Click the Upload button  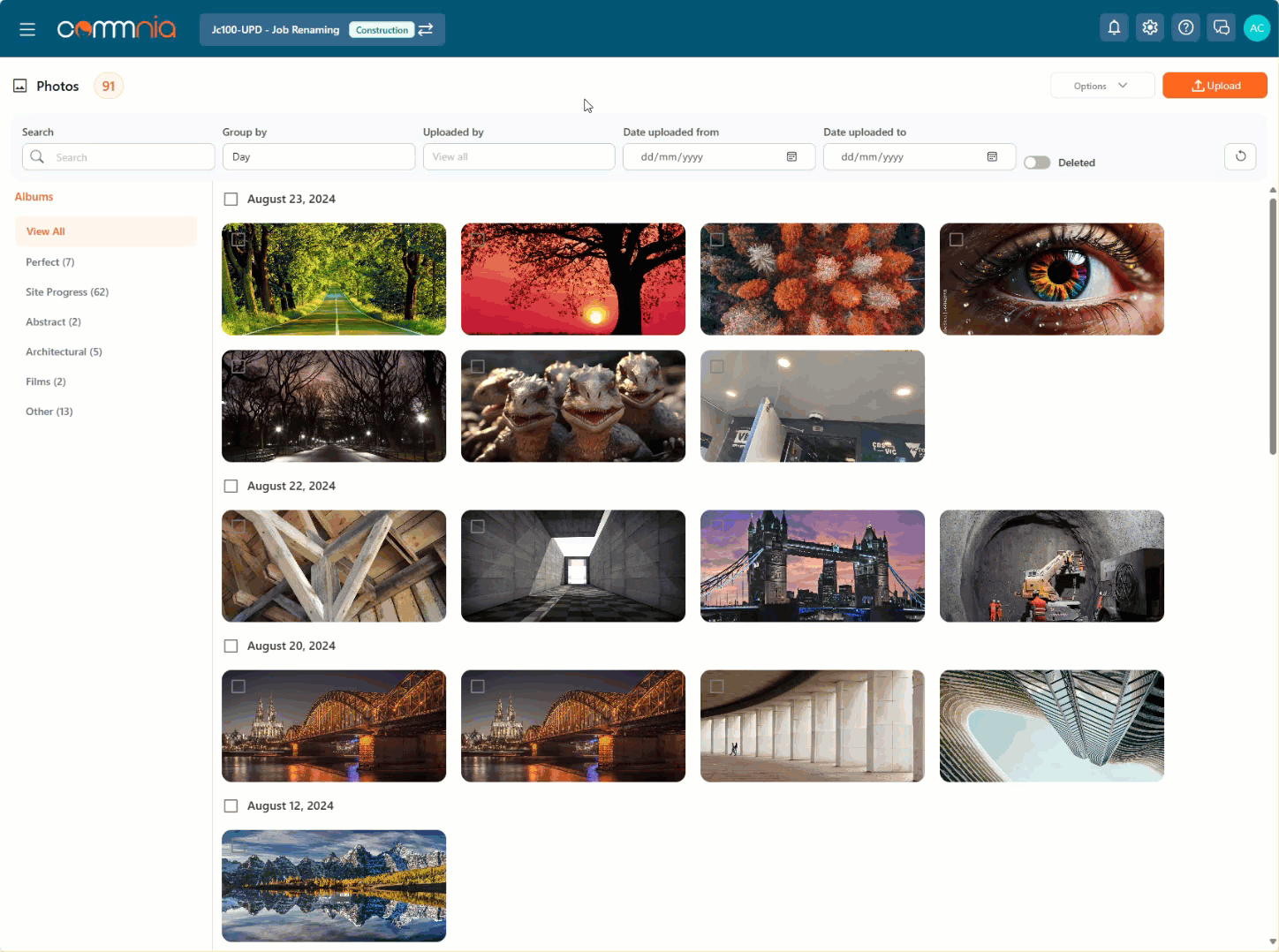pyautogui.click(x=1215, y=86)
